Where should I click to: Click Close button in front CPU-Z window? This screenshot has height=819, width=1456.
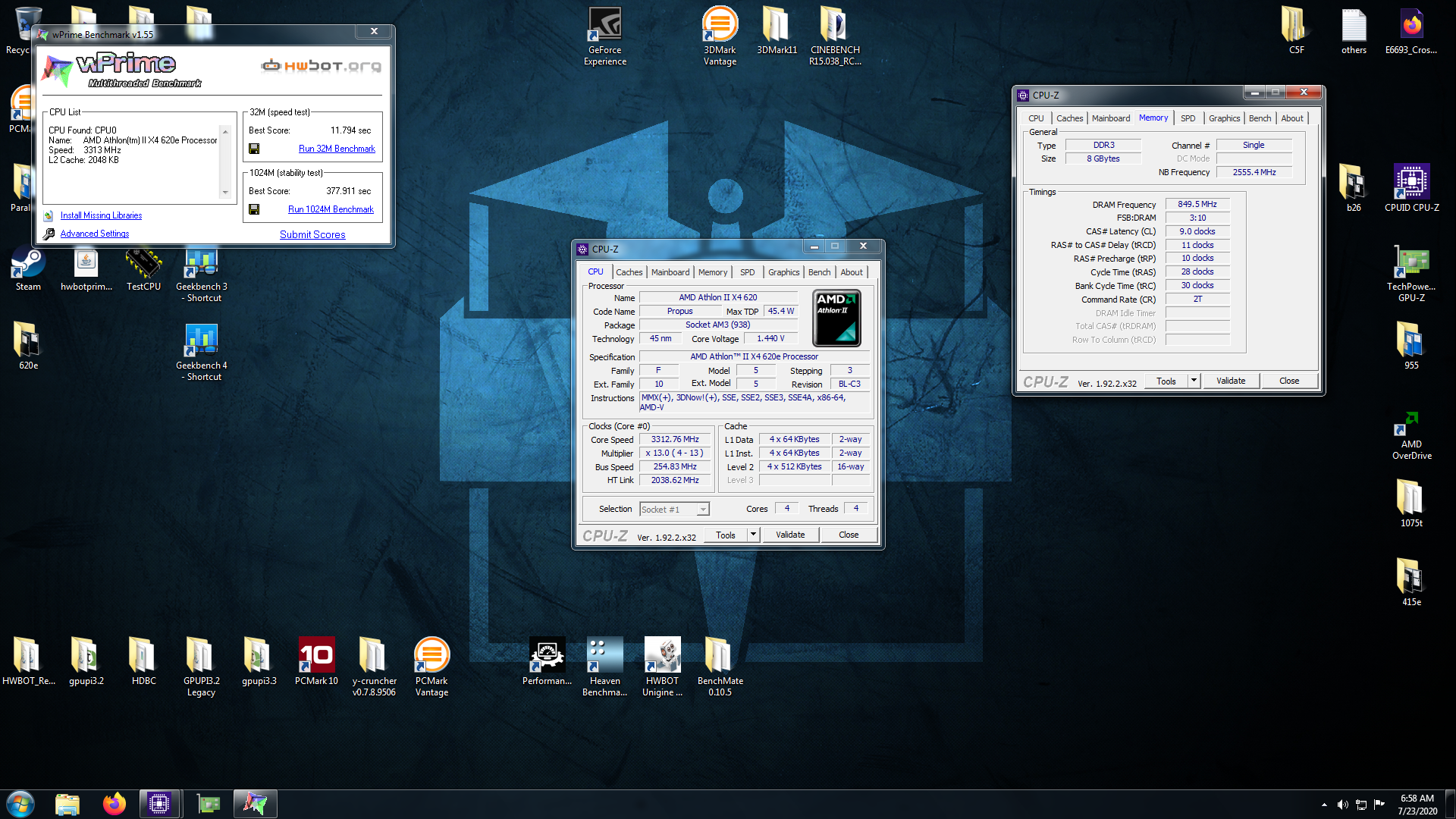click(849, 535)
